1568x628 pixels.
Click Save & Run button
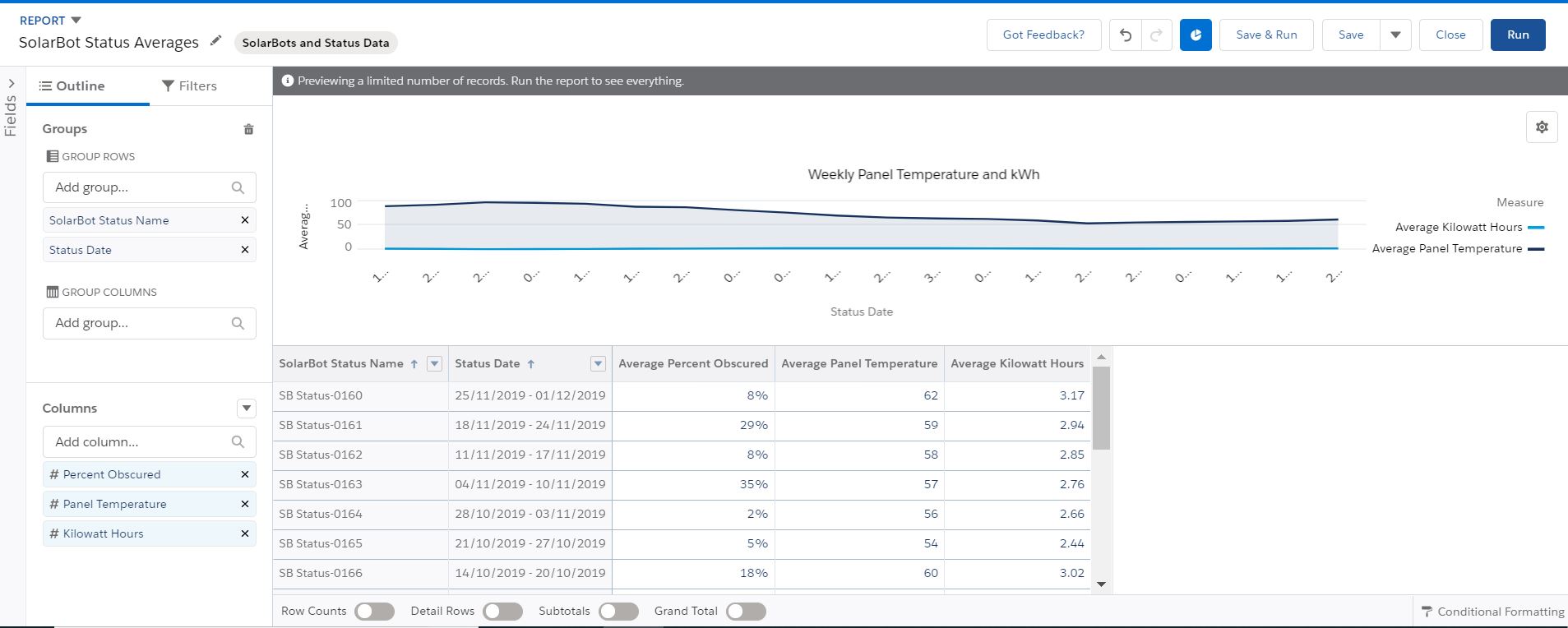(x=1266, y=35)
